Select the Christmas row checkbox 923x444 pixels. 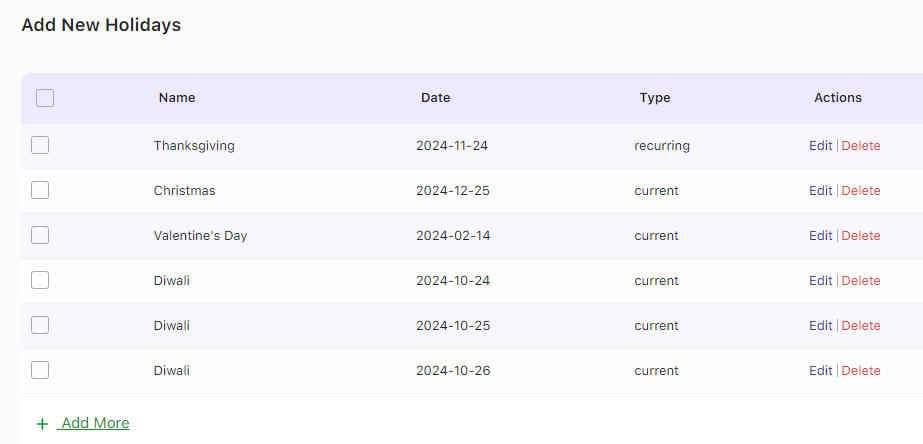(40, 190)
